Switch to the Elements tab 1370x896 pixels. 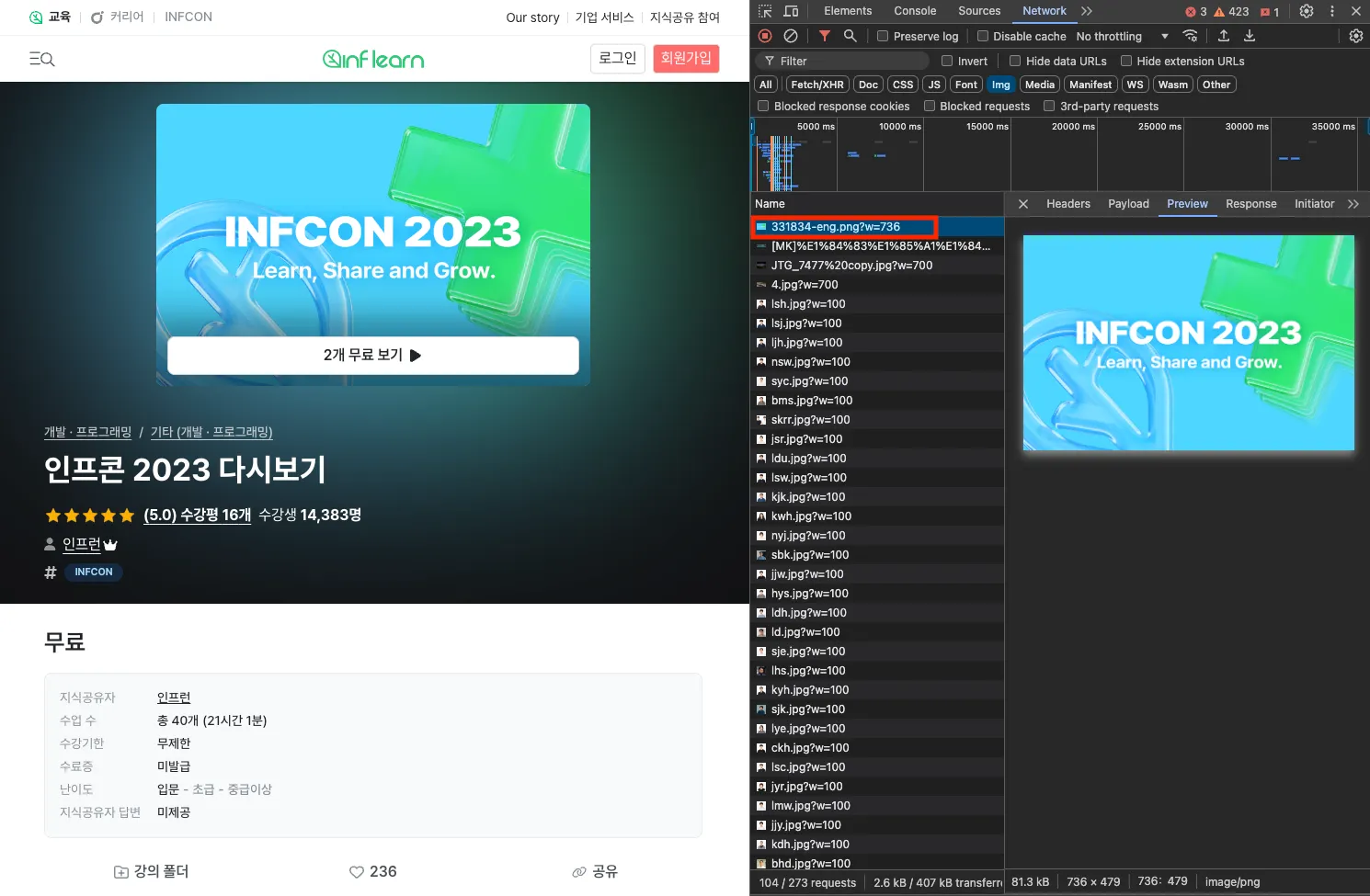point(848,11)
